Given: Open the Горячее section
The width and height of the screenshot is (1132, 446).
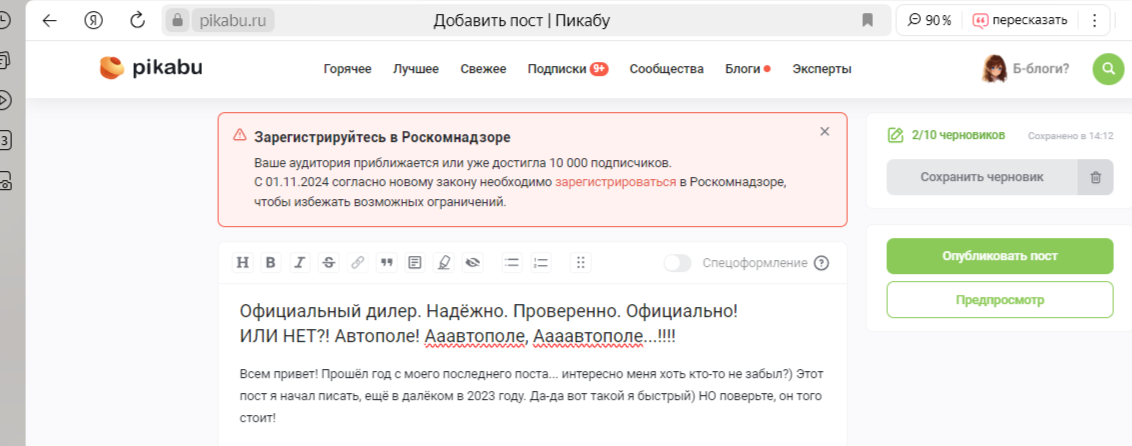Looking at the screenshot, I should point(347,69).
